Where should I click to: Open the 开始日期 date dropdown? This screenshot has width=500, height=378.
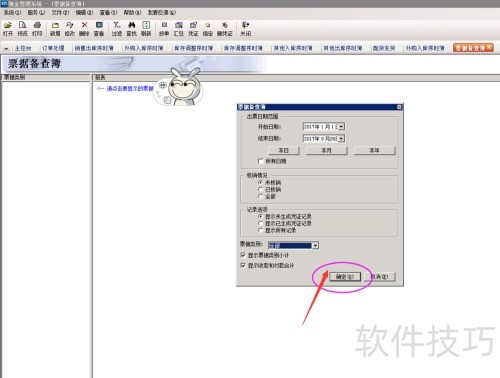tap(341, 127)
